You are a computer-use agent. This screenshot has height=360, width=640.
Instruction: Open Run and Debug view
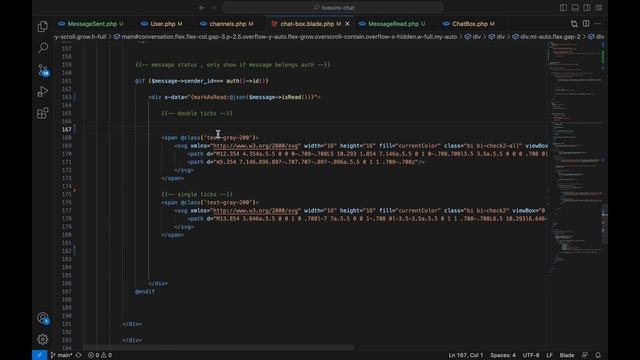pyautogui.click(x=42, y=91)
